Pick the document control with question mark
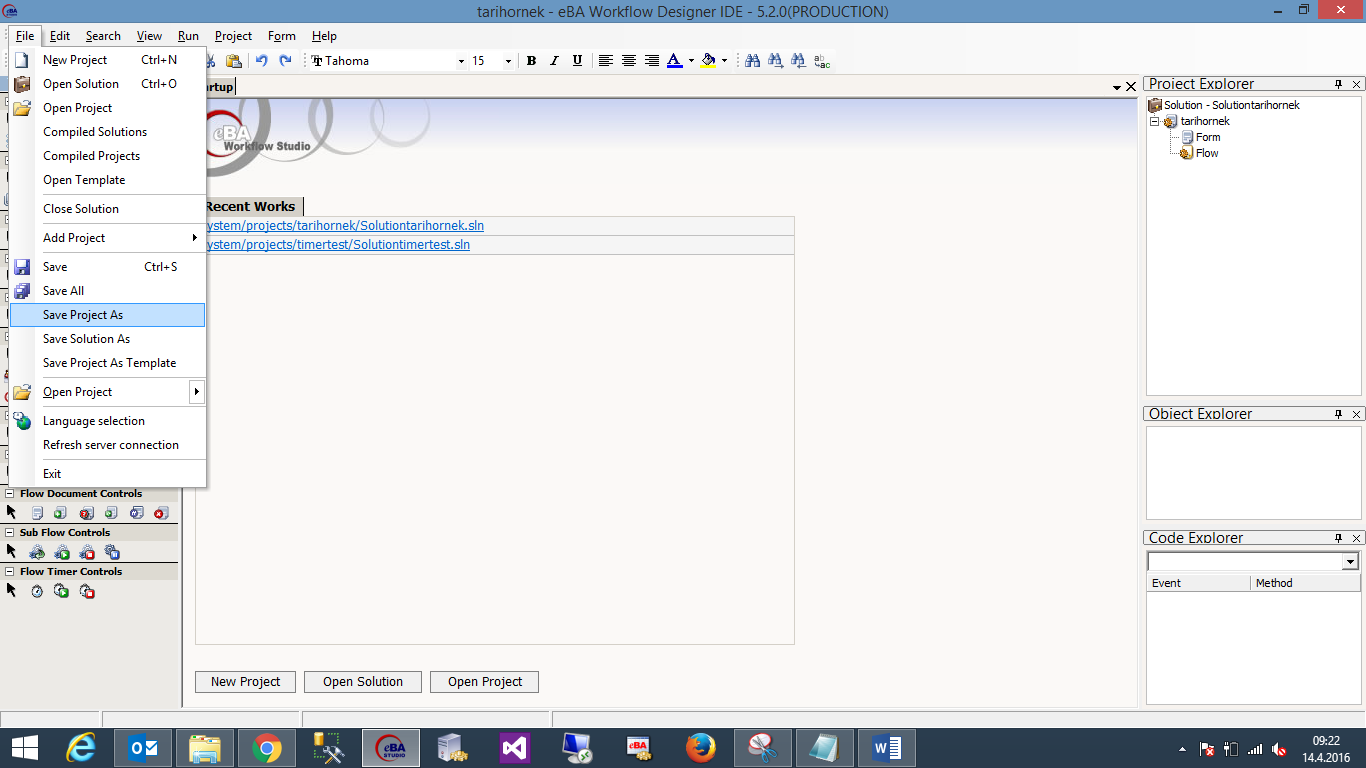 (87, 513)
